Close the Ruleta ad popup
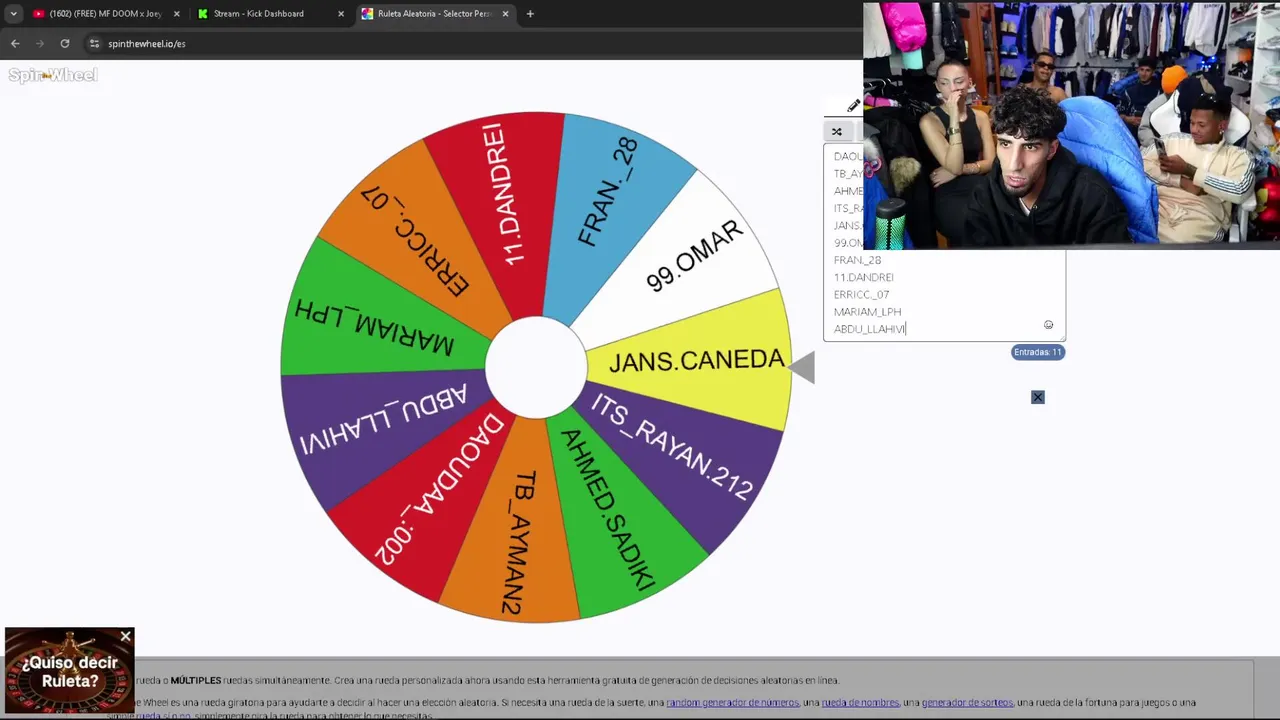 tap(125, 636)
